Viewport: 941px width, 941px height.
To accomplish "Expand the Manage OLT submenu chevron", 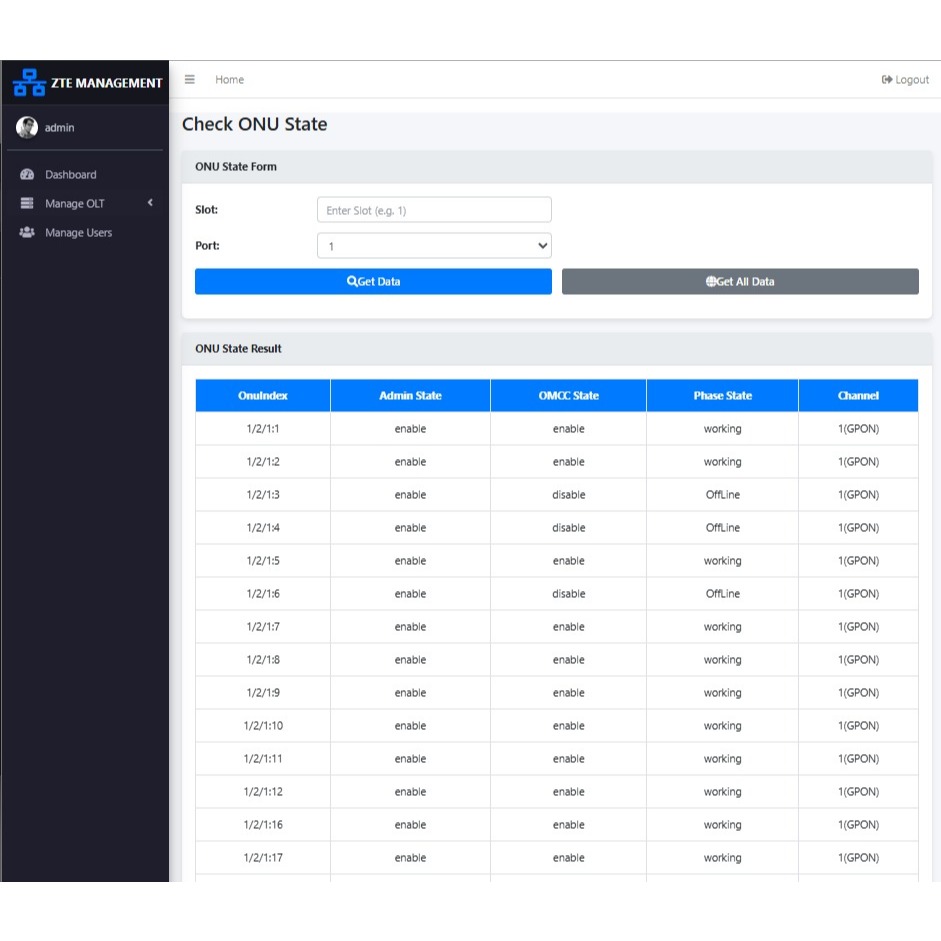I will [x=151, y=203].
